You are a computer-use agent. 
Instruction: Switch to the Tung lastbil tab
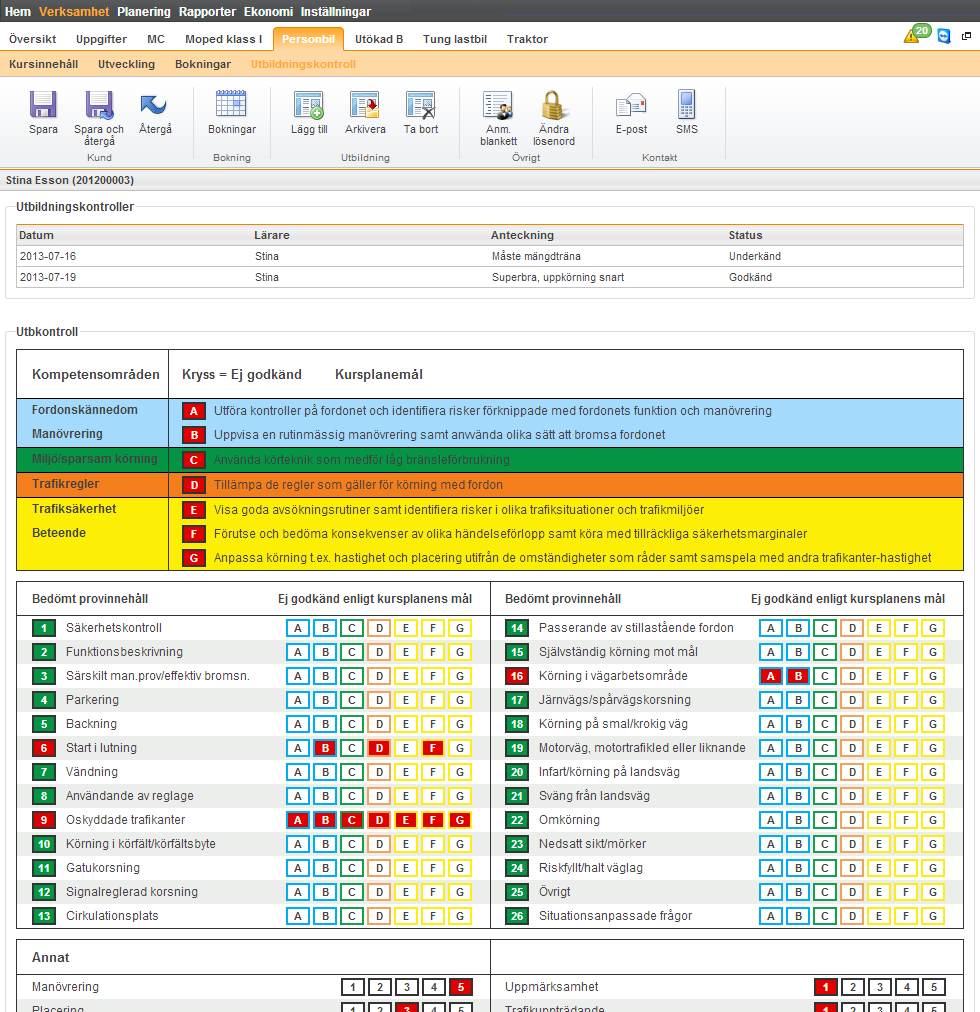(454, 39)
